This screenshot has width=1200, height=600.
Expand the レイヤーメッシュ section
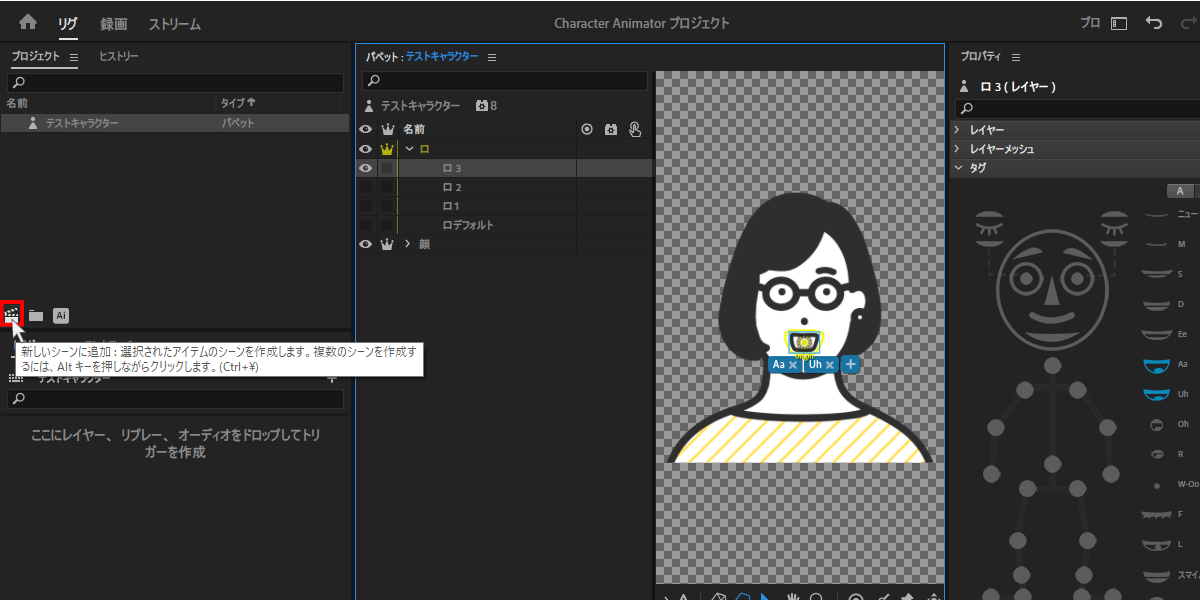coord(957,149)
